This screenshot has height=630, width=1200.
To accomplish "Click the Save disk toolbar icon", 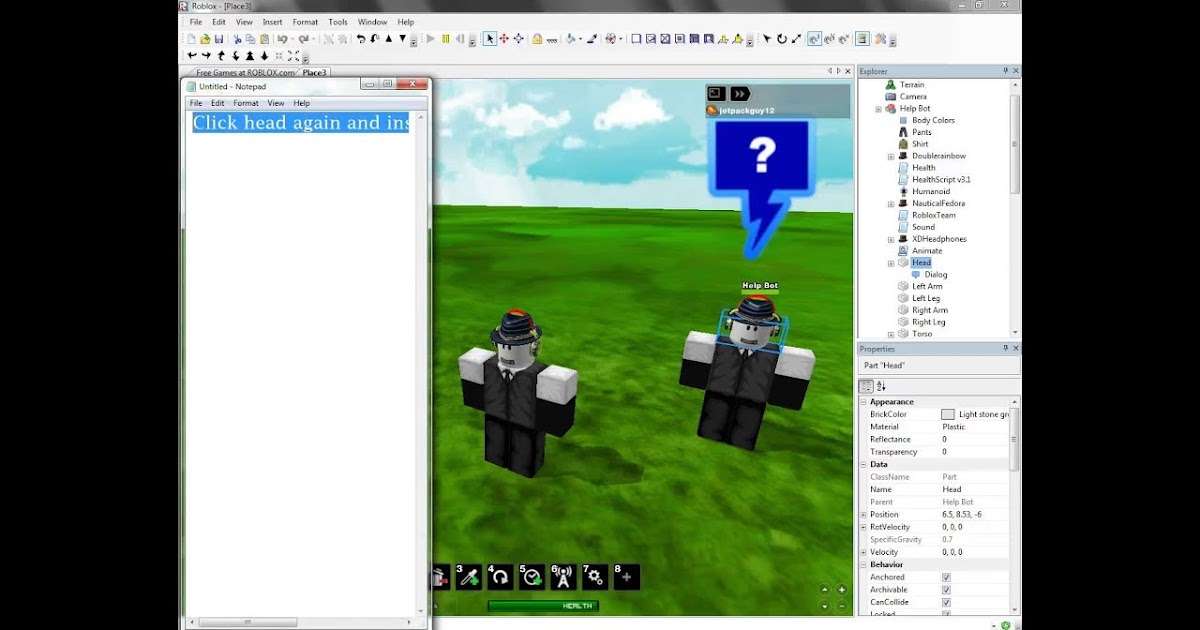I will click(219, 39).
